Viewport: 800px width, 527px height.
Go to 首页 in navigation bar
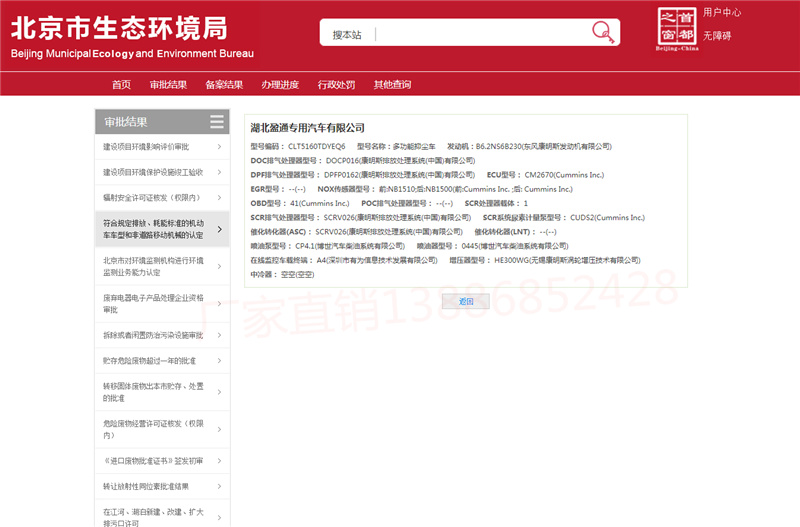point(121,84)
